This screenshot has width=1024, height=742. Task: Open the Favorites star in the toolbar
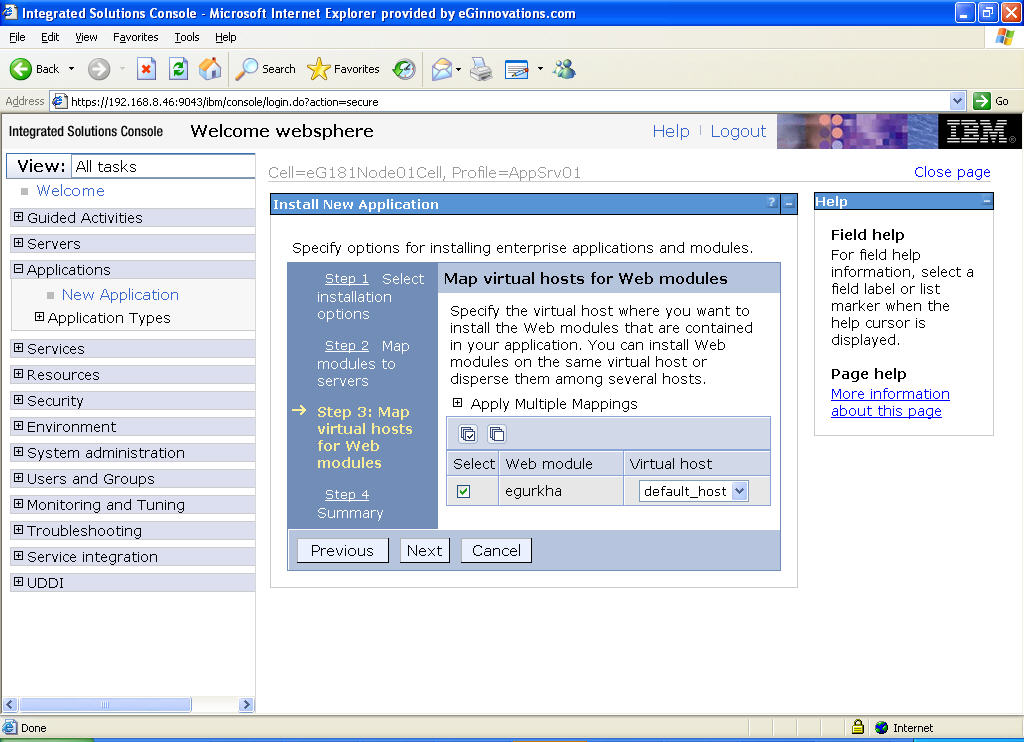[319, 69]
